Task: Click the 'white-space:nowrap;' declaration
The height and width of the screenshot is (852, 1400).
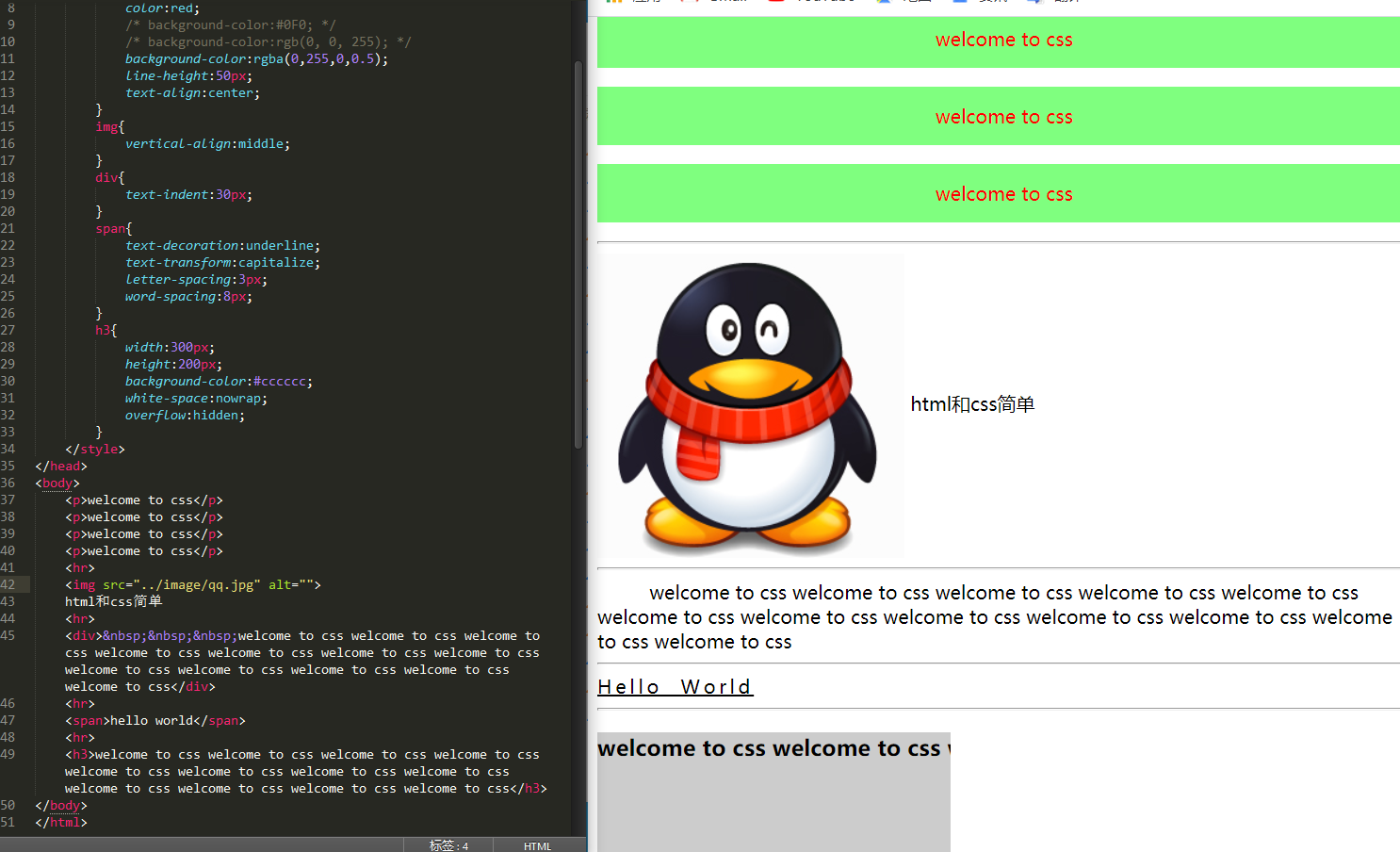Action: (x=196, y=399)
